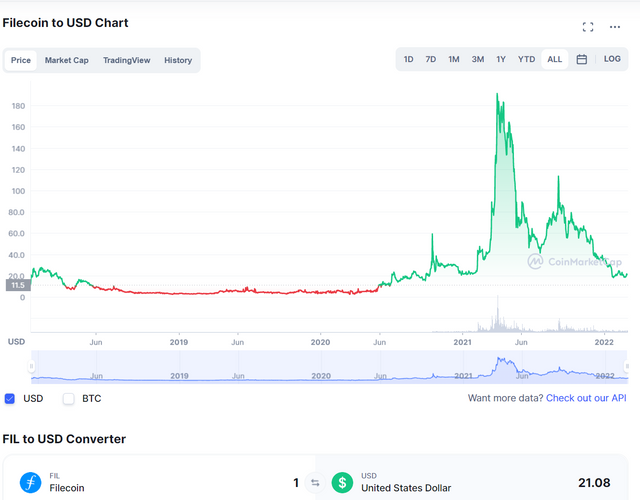
Task: Click the United States Dollar label
Action: point(406,488)
